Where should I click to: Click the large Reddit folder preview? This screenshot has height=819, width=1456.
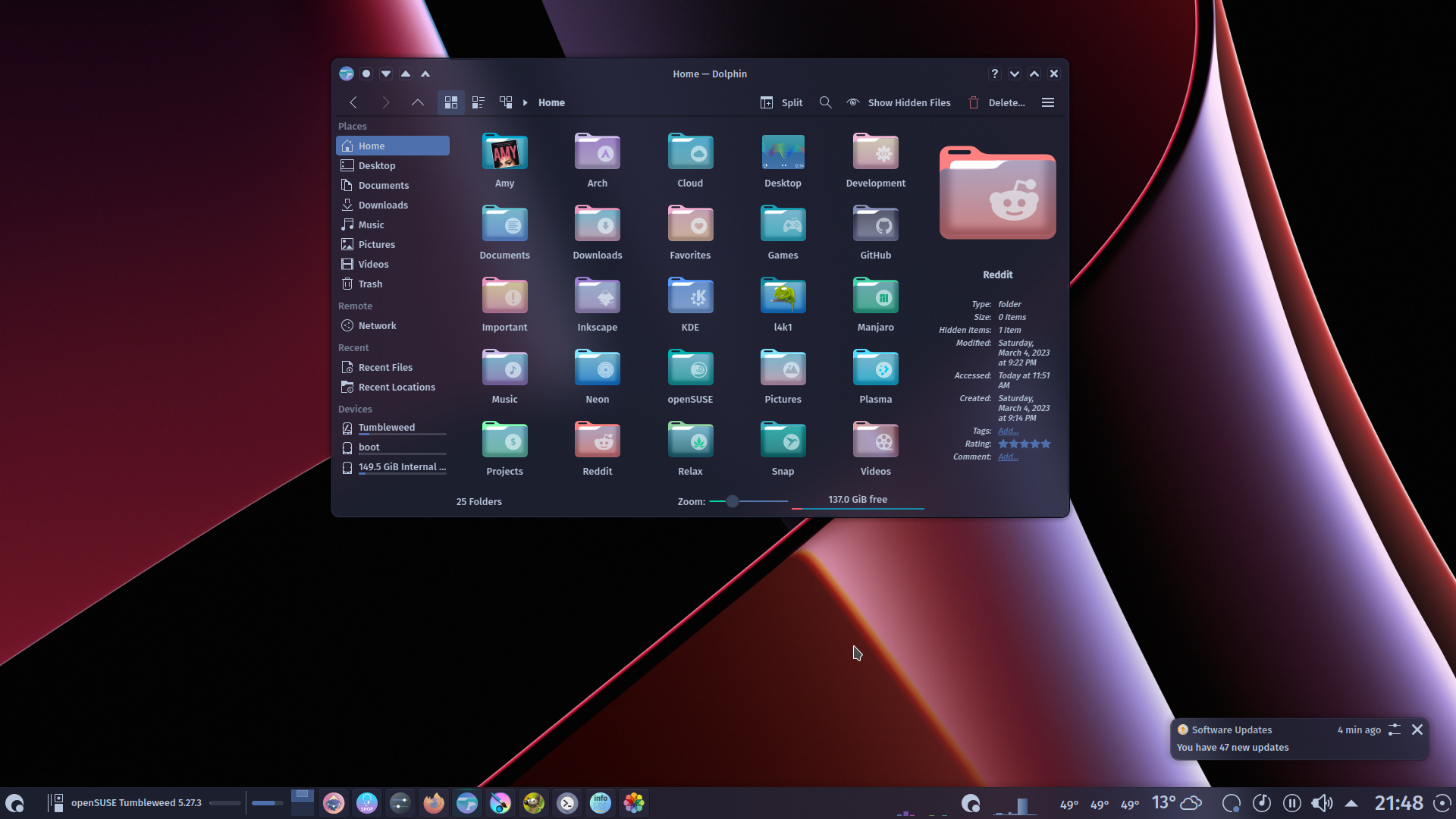point(997,193)
